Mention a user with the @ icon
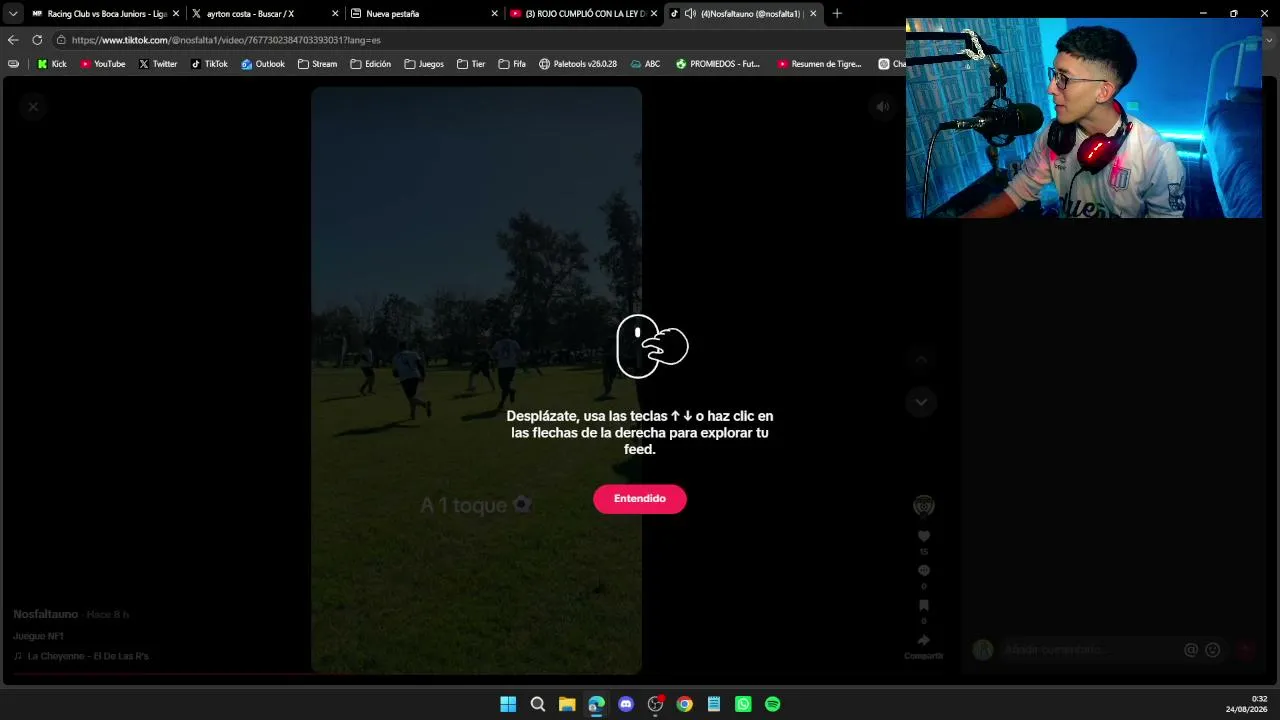The height and width of the screenshot is (720, 1280). [x=1191, y=650]
